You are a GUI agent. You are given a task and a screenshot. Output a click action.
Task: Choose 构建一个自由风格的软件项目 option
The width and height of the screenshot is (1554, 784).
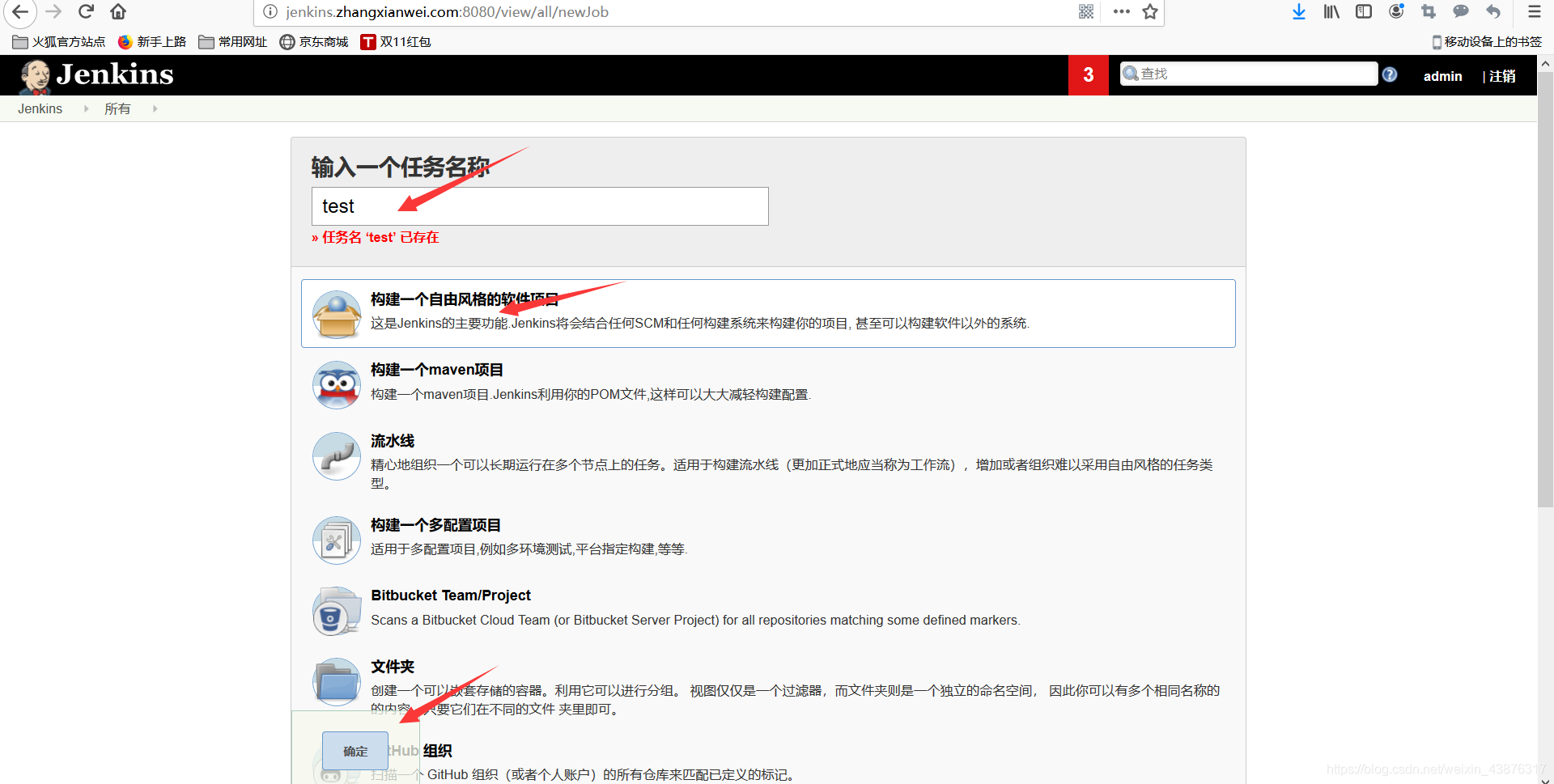click(x=768, y=314)
